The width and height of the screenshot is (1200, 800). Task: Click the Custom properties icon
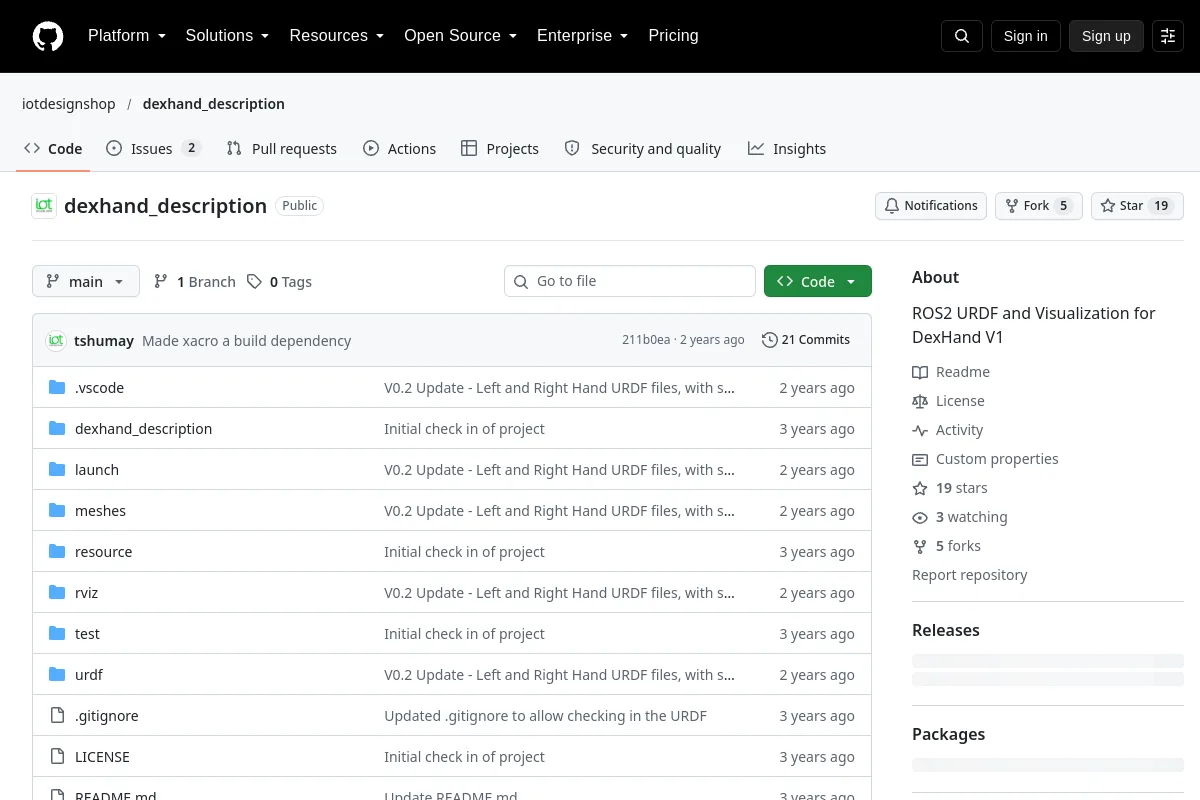pos(920,459)
